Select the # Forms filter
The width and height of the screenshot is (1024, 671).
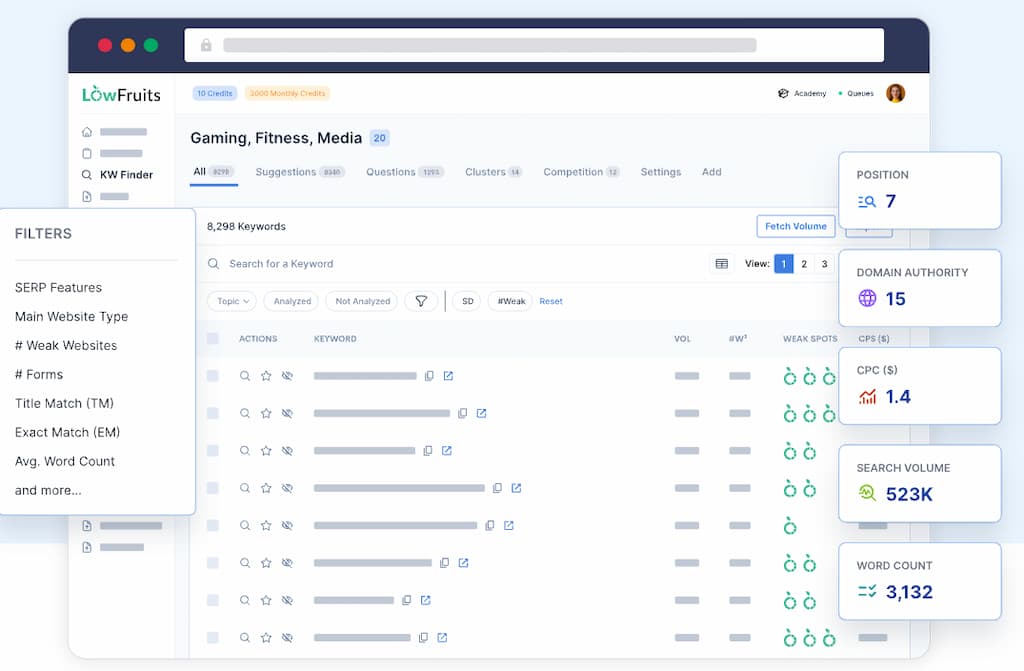click(39, 374)
